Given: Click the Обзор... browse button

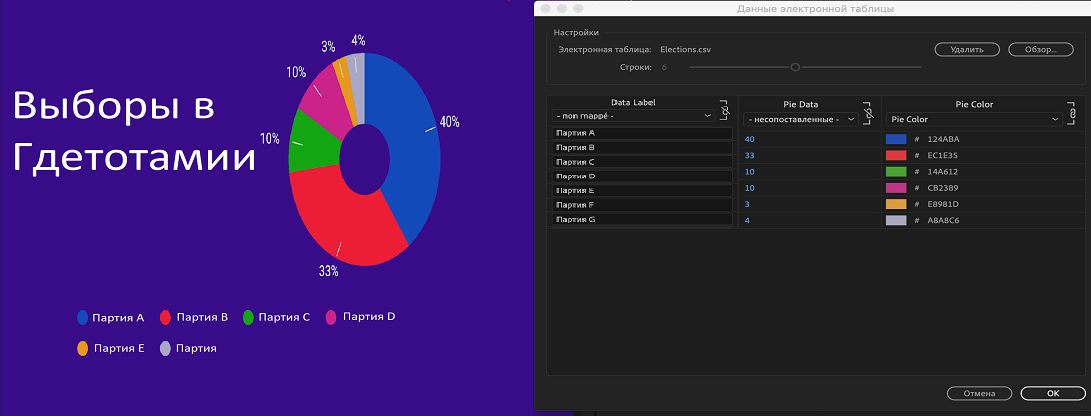Looking at the screenshot, I should (1041, 49).
